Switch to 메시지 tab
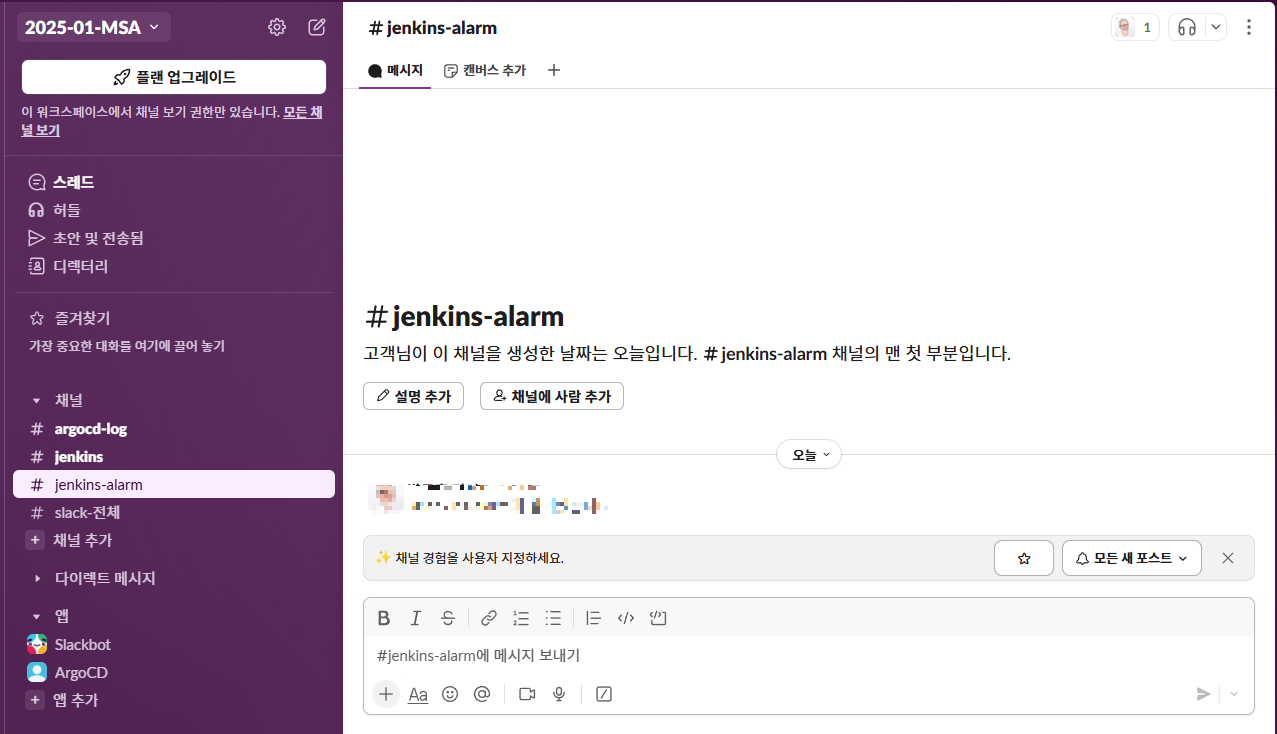The image size is (1277, 734). (396, 70)
